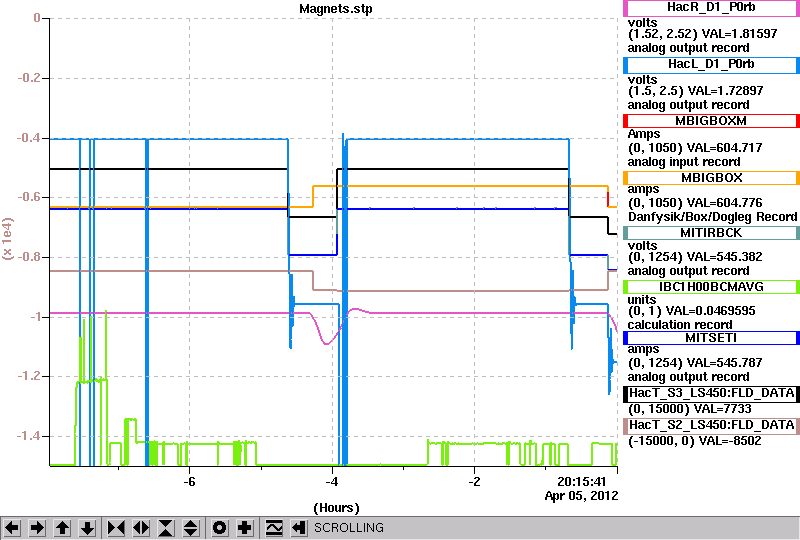This screenshot has width=800, height=540.
Task: Select the MITSETI blue legend label
Action: tap(711, 338)
